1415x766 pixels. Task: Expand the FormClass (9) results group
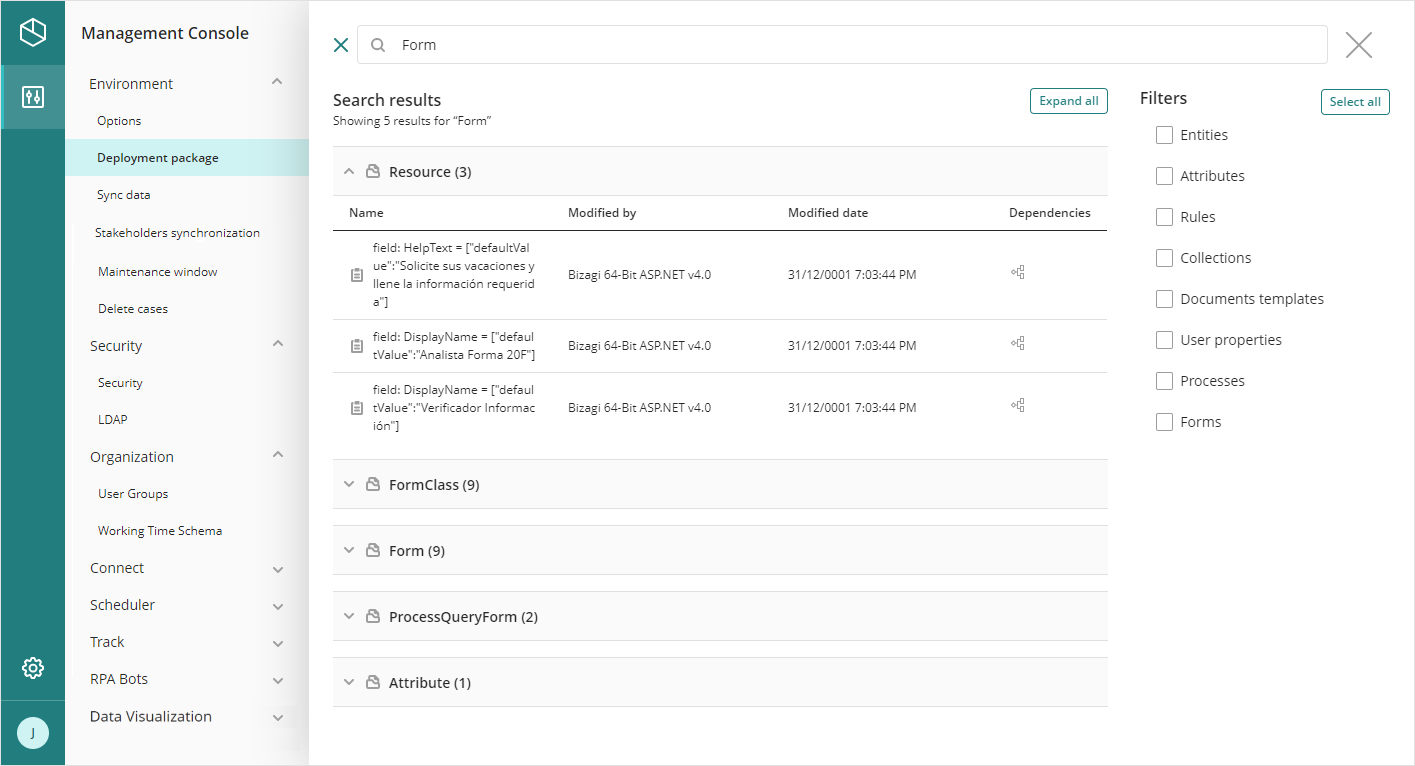[x=349, y=484]
